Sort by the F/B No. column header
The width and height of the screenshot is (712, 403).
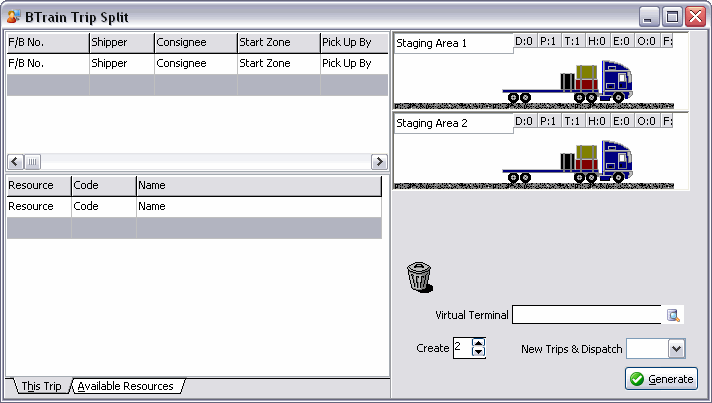tap(48, 43)
